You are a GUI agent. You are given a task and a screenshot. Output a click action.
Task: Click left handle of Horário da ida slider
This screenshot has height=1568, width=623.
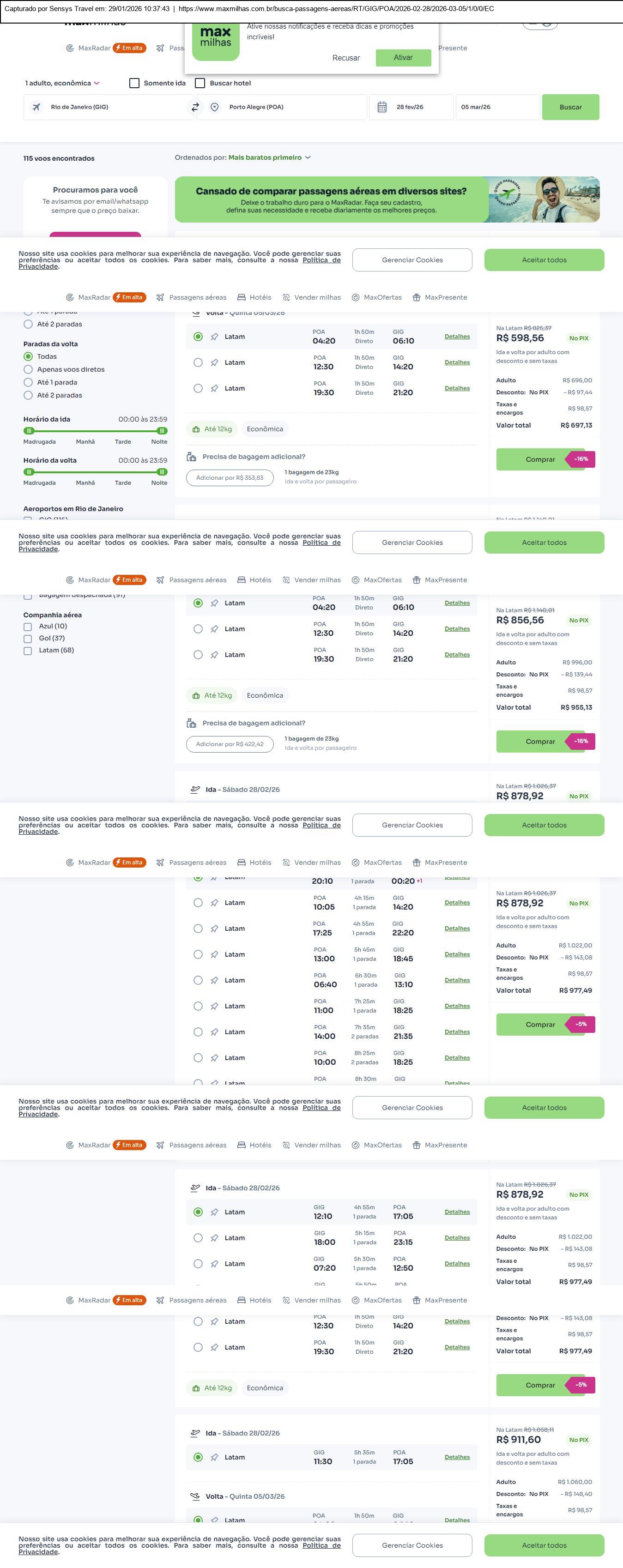[29, 431]
